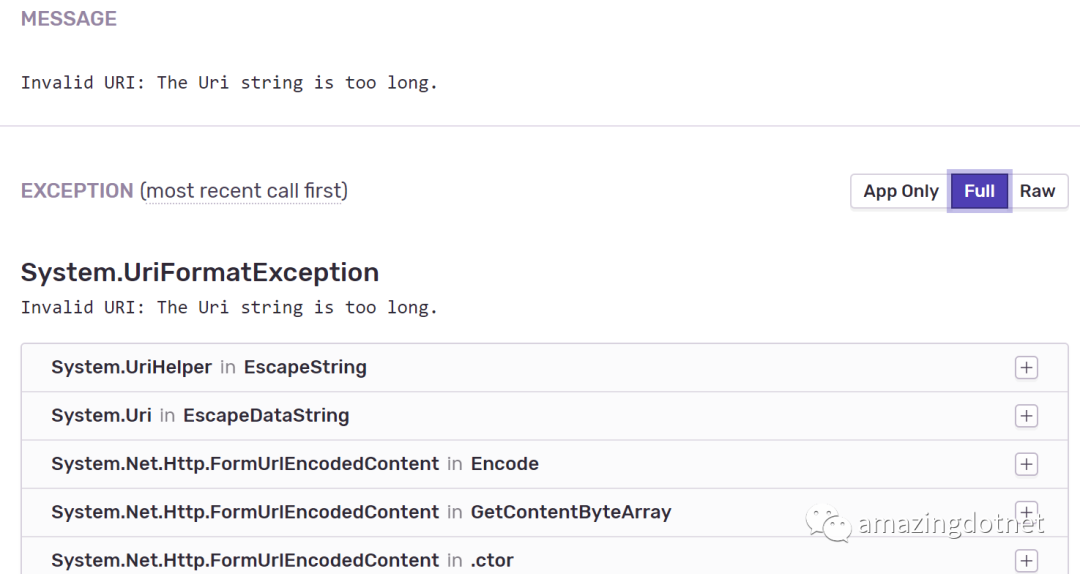Click the MESSAGE section heading
The width and height of the screenshot is (1080, 574).
coord(69,19)
